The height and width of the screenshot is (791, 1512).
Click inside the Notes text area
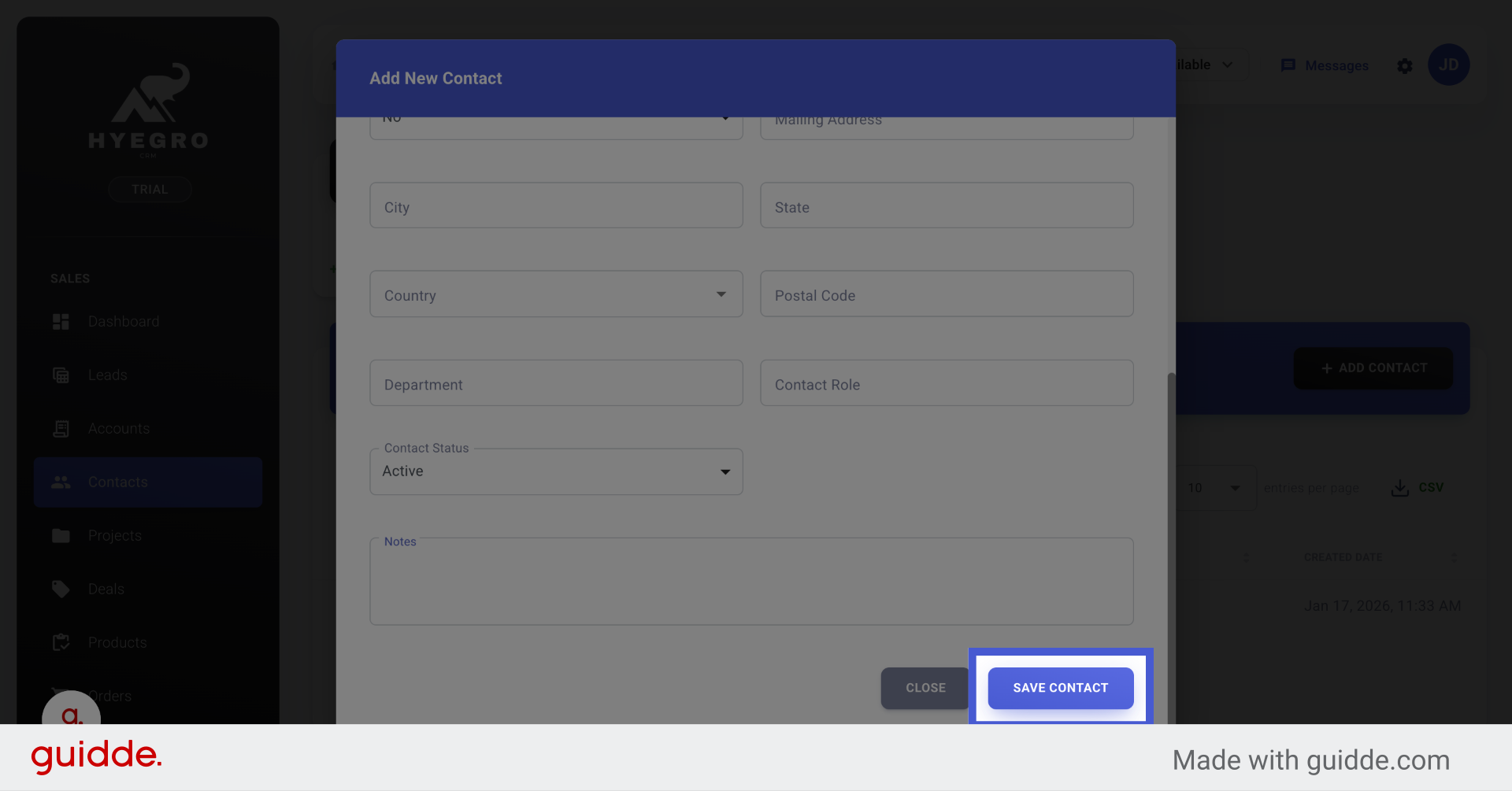click(x=750, y=581)
